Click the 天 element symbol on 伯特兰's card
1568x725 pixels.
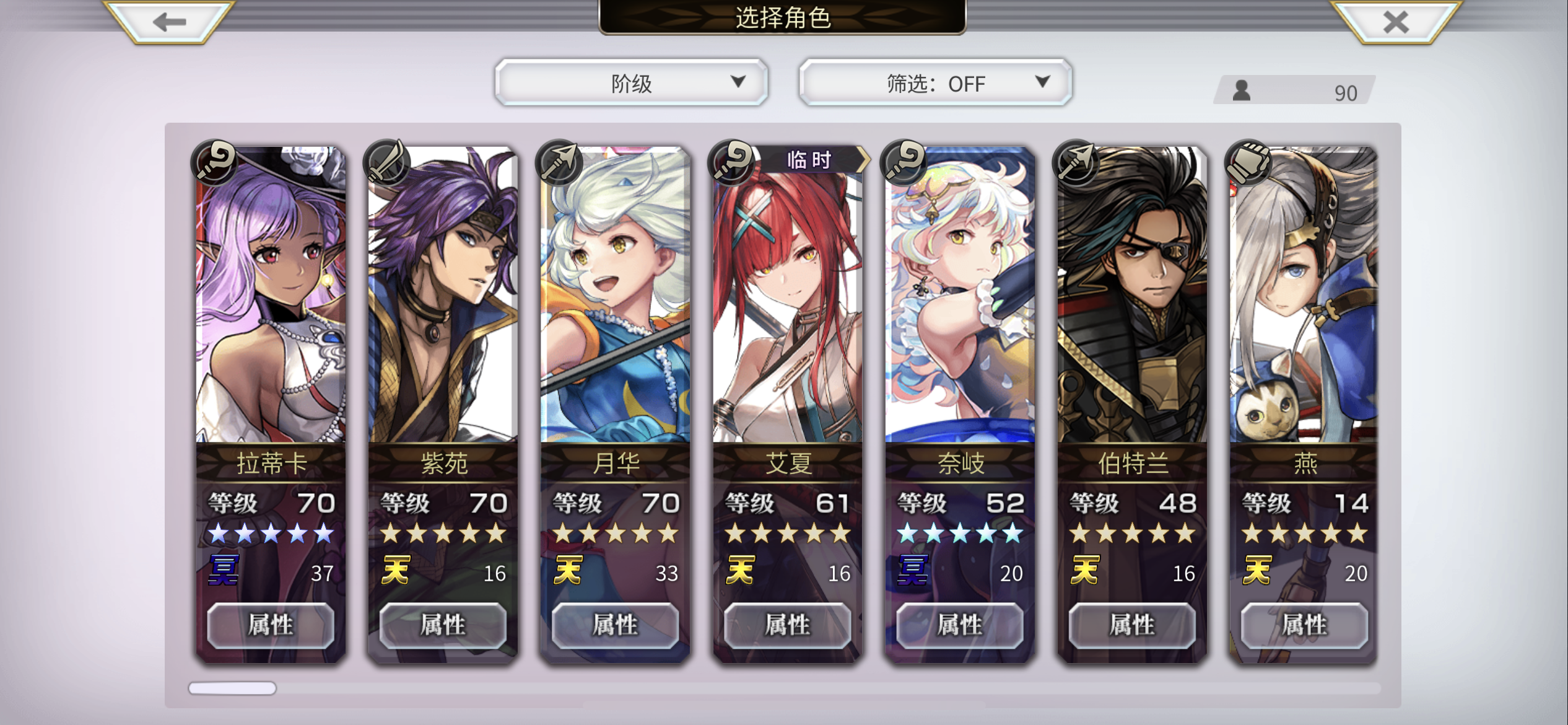[1085, 570]
